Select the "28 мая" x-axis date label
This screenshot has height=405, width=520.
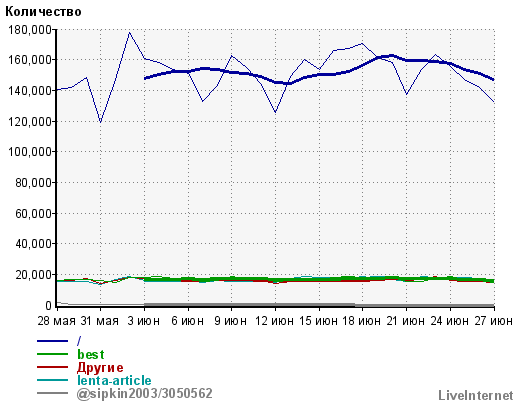[56, 321]
